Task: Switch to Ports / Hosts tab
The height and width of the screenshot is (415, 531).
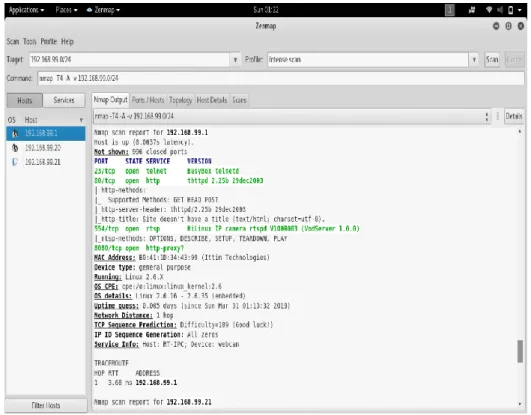Action: click(148, 100)
